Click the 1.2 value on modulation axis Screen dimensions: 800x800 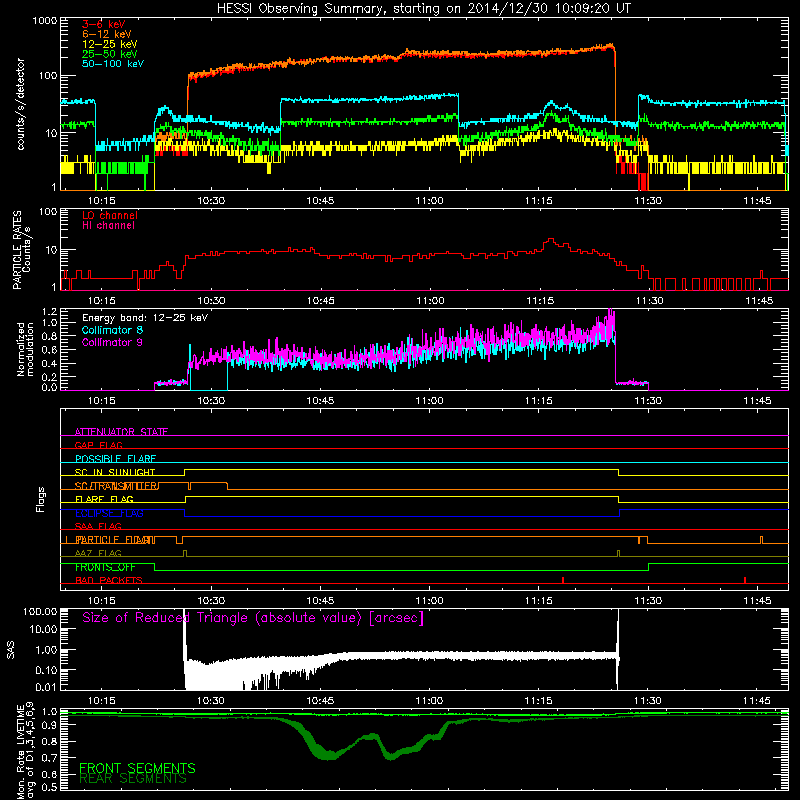50,312
